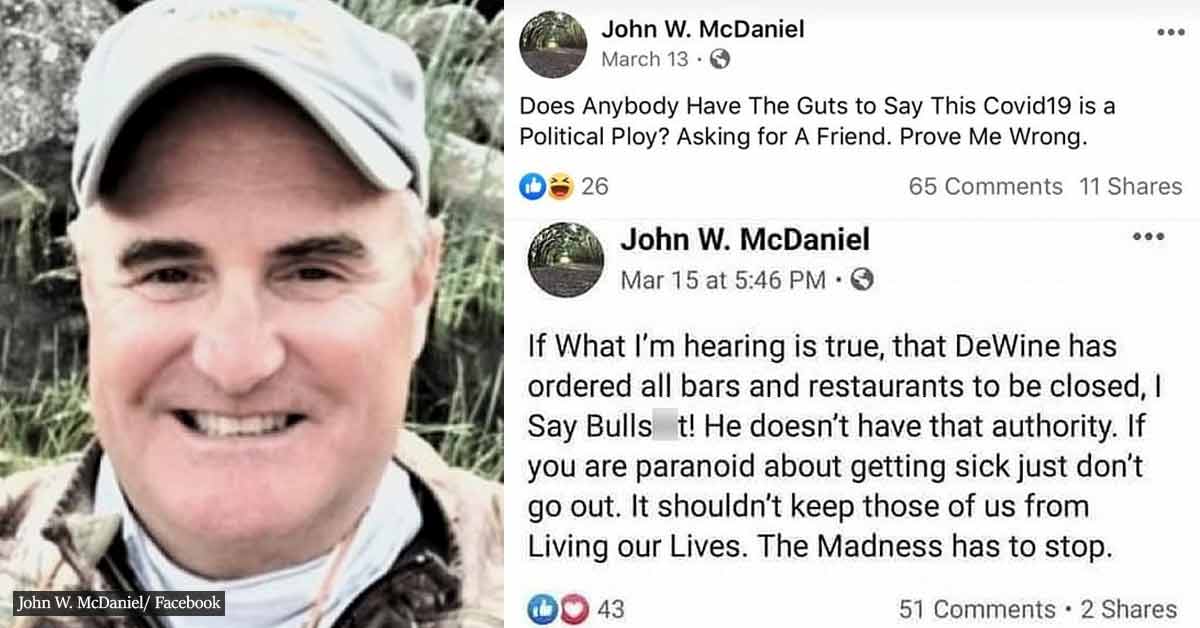Screen dimensions: 1200x628
Task: Open the Mar 15 at 5:46 PM timestamp
Action: (x=723, y=280)
